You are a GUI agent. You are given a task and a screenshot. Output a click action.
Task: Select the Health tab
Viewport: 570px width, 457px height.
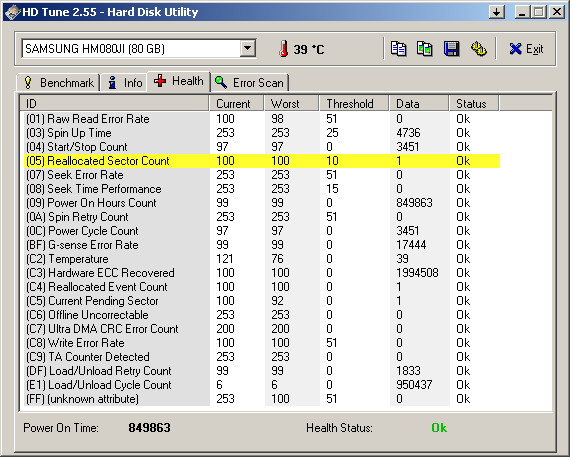tap(178, 81)
